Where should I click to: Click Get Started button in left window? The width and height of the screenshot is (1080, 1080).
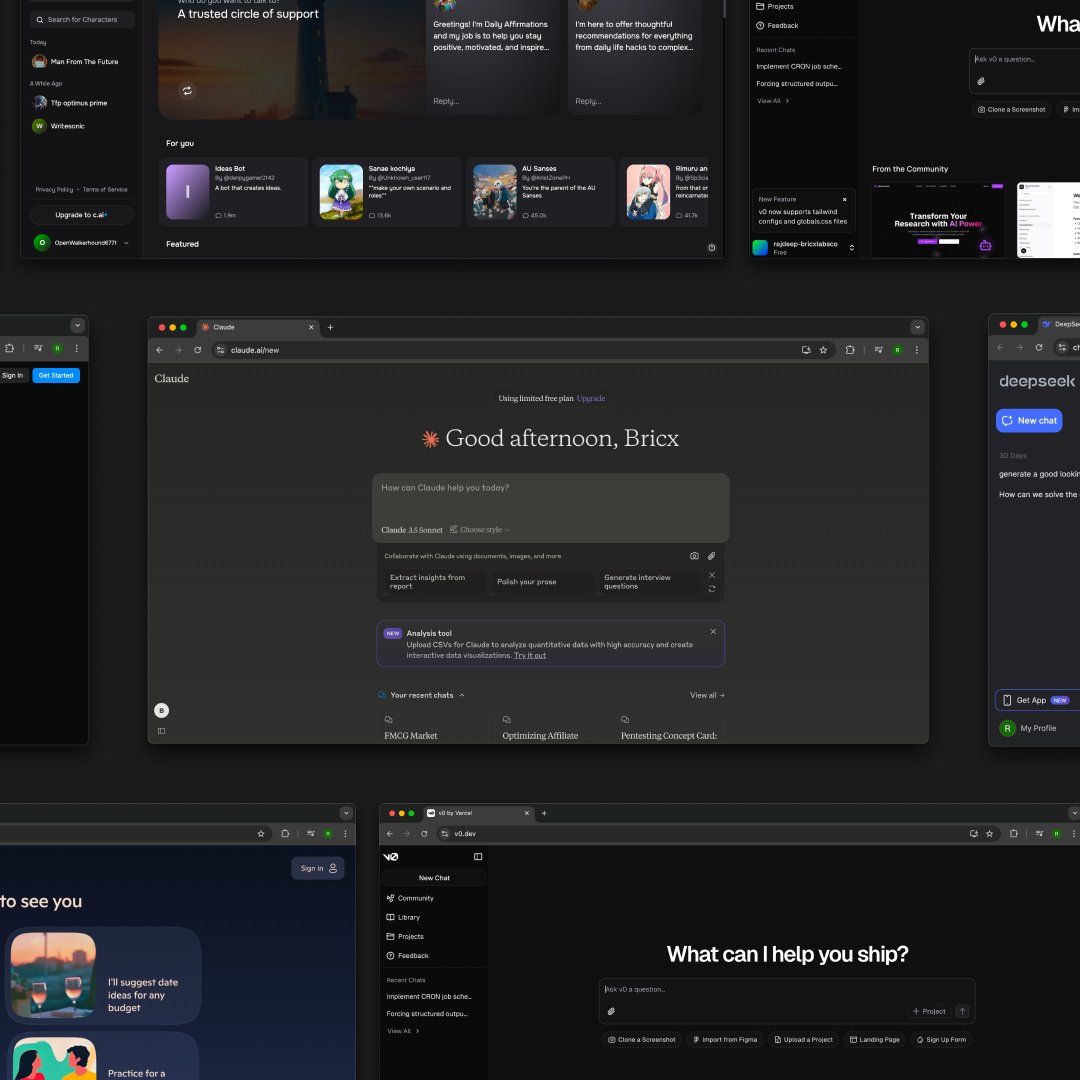(x=56, y=375)
